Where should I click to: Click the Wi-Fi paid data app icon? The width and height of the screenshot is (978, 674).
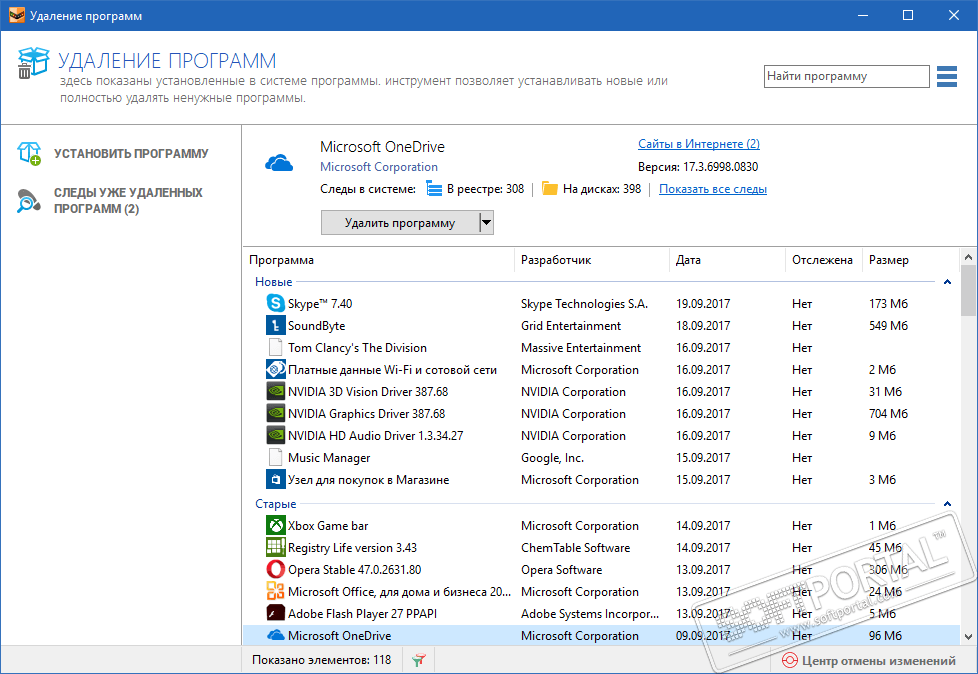coord(276,370)
